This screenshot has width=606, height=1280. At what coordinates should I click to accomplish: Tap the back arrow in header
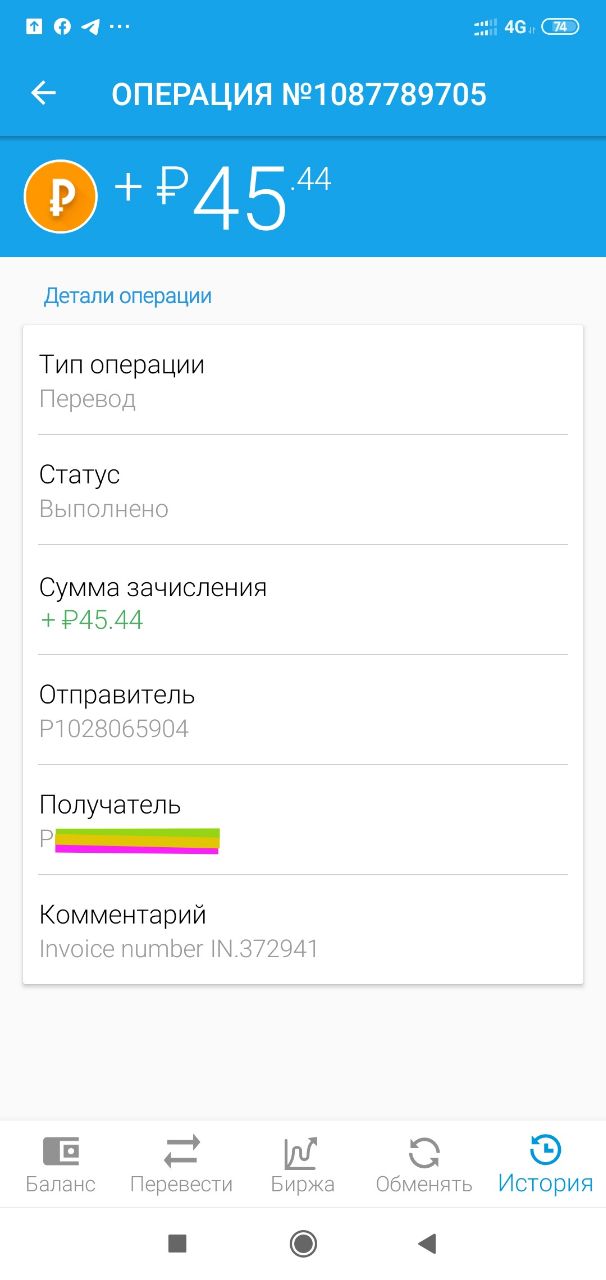point(43,94)
